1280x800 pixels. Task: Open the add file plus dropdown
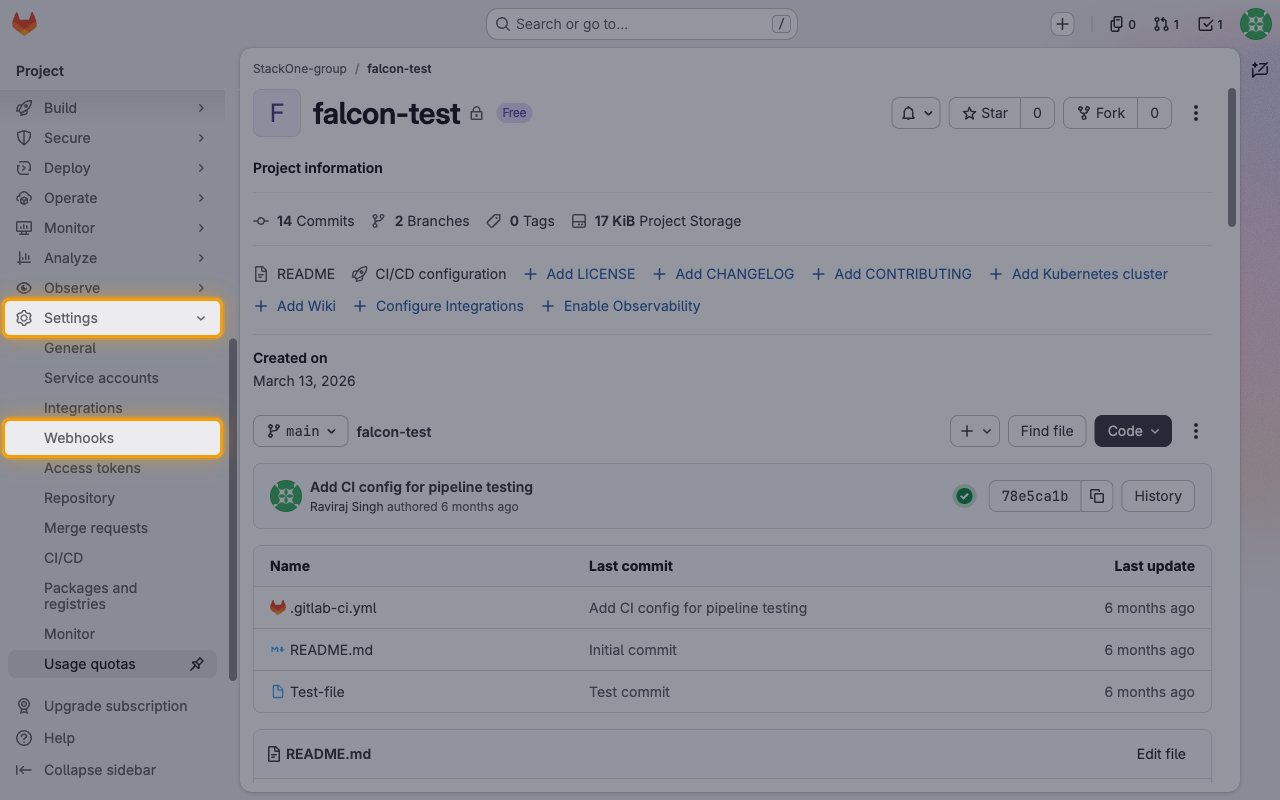[x=975, y=431]
